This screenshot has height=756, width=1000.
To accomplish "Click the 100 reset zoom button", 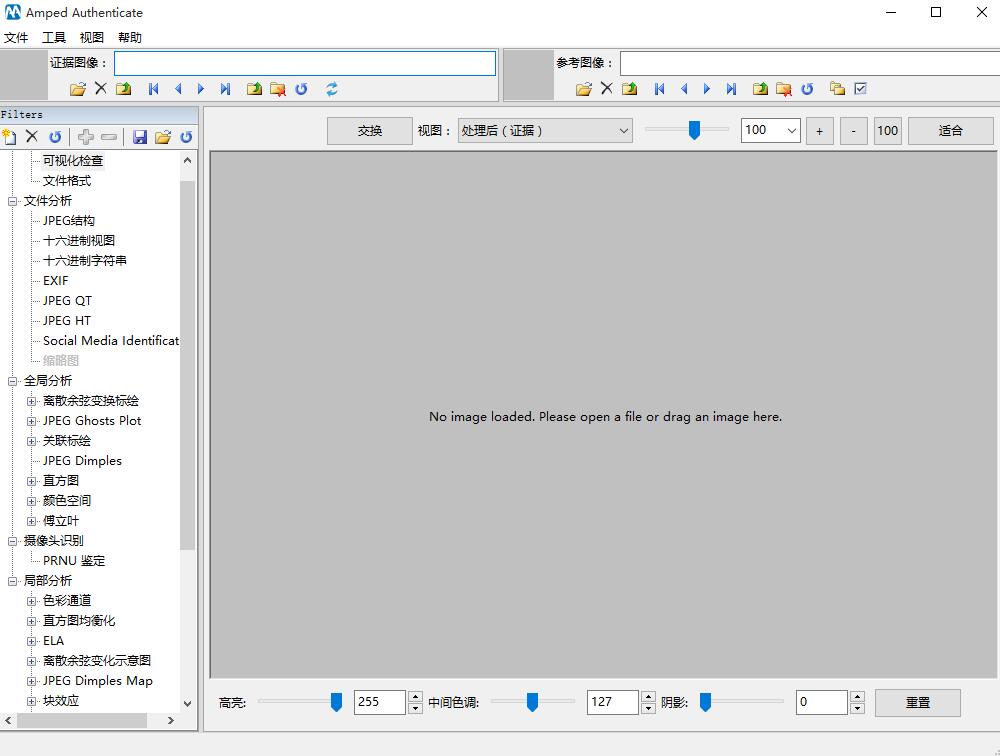I will pyautogui.click(x=887, y=131).
